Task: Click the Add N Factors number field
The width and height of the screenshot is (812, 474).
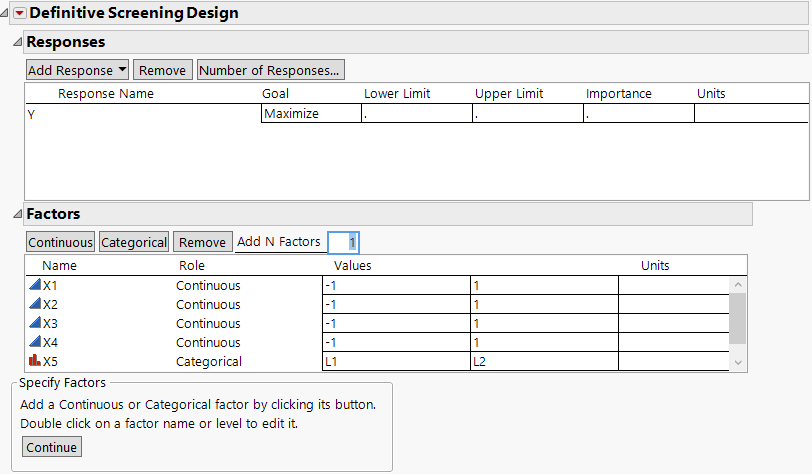Action: (344, 242)
